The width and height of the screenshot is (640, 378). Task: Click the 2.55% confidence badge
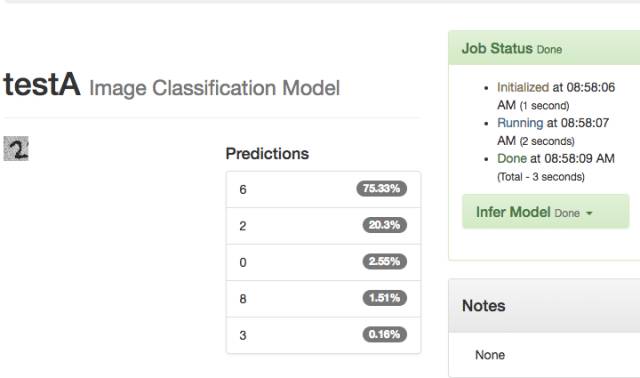(384, 261)
